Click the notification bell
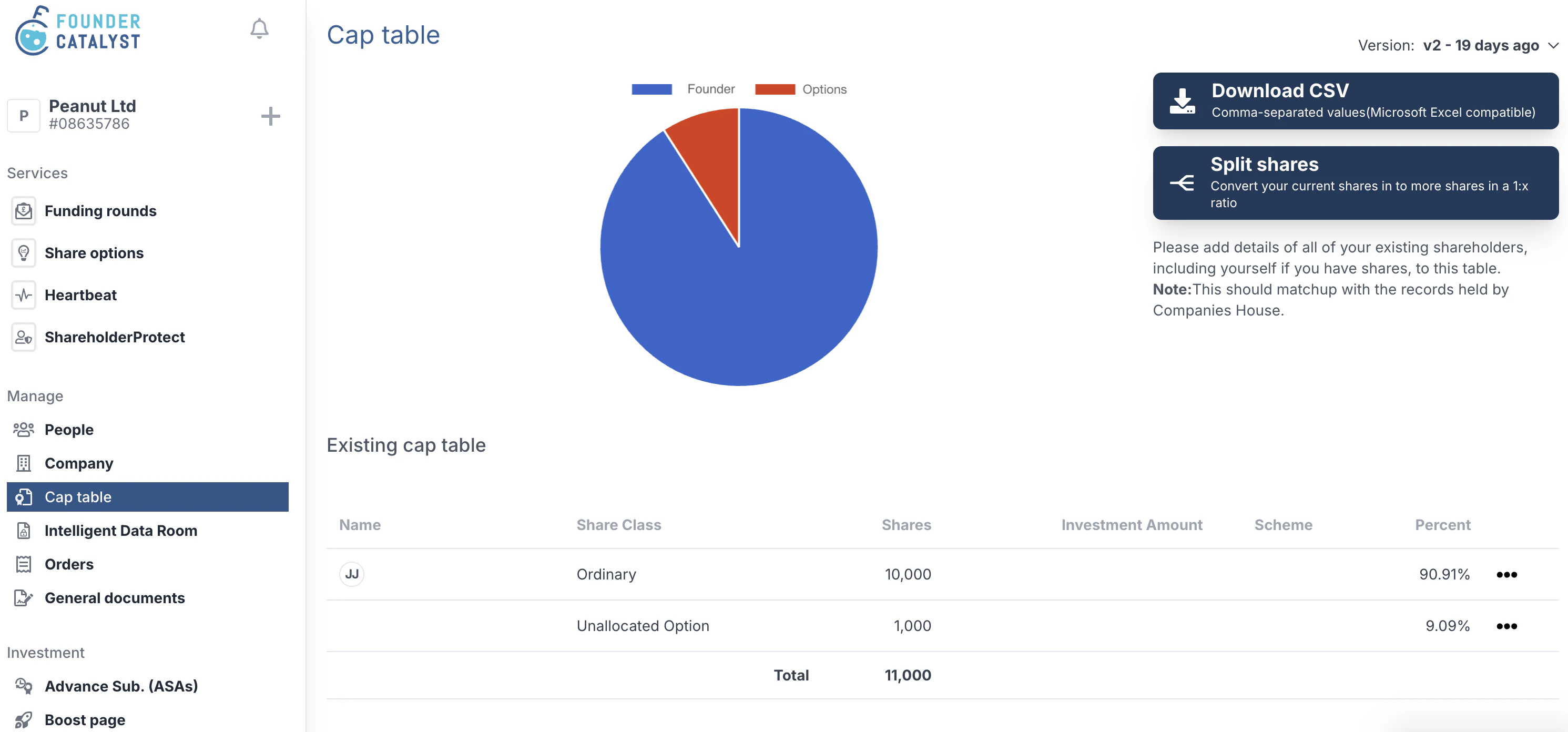Image resolution: width=1568 pixels, height=732 pixels. tap(259, 28)
